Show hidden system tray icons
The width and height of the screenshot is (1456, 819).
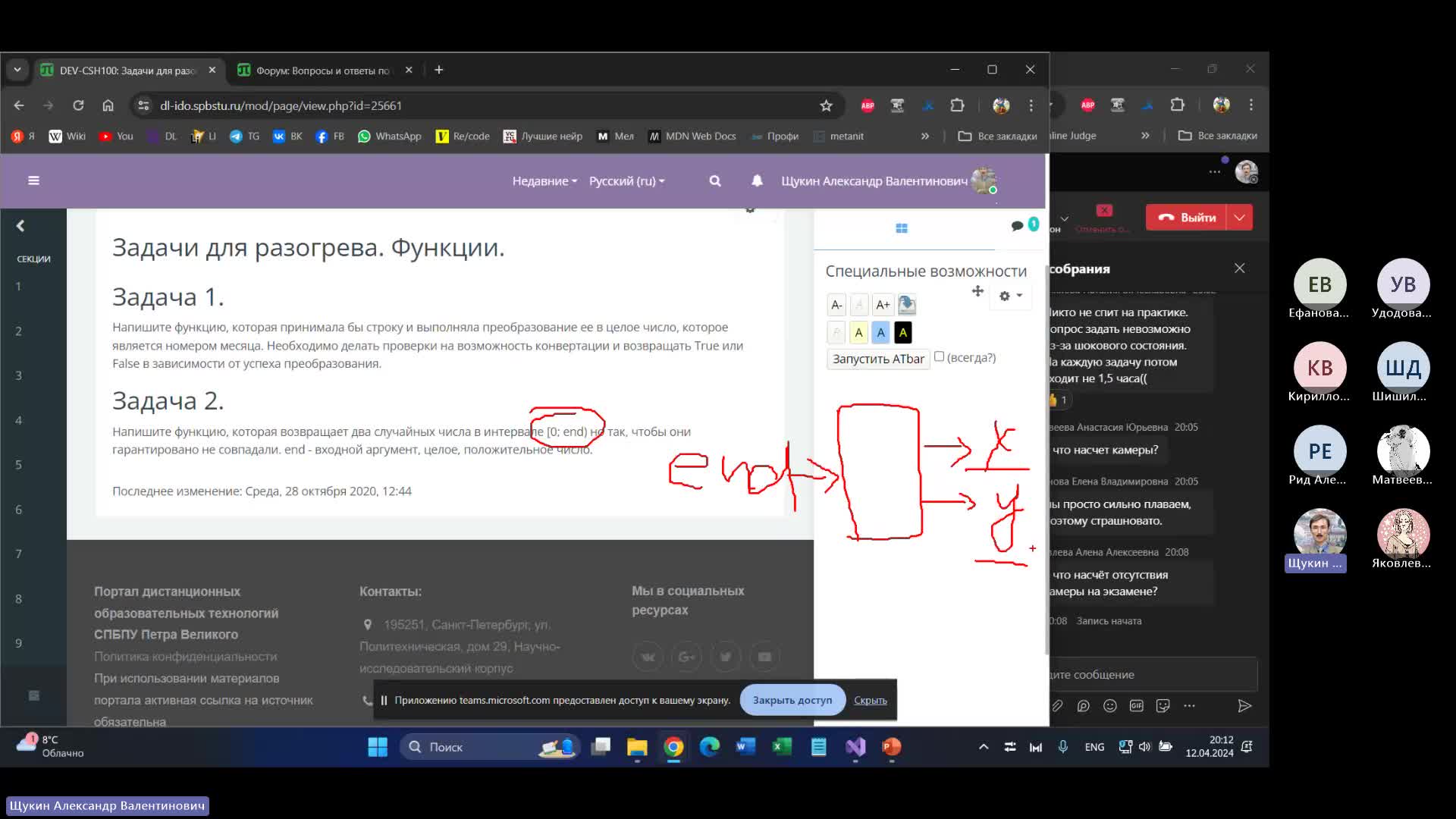pos(984,747)
